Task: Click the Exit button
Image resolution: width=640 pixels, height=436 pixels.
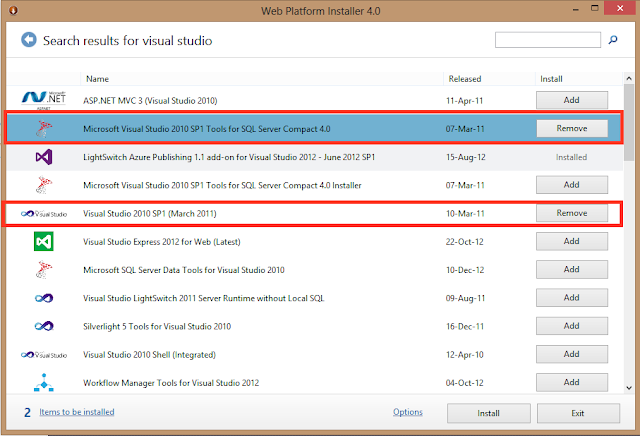Action: 578,413
